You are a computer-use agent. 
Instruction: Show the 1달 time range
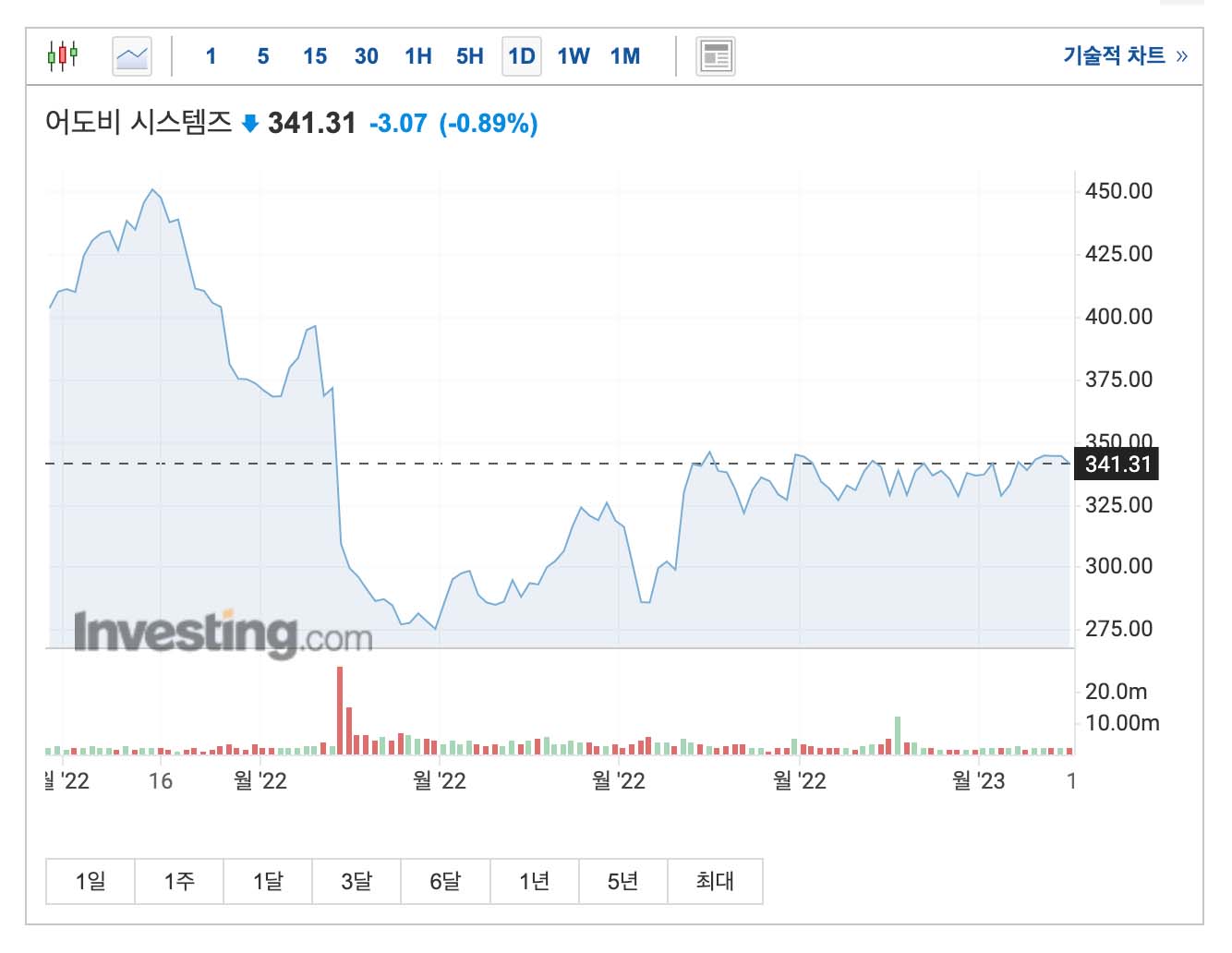pos(268,881)
